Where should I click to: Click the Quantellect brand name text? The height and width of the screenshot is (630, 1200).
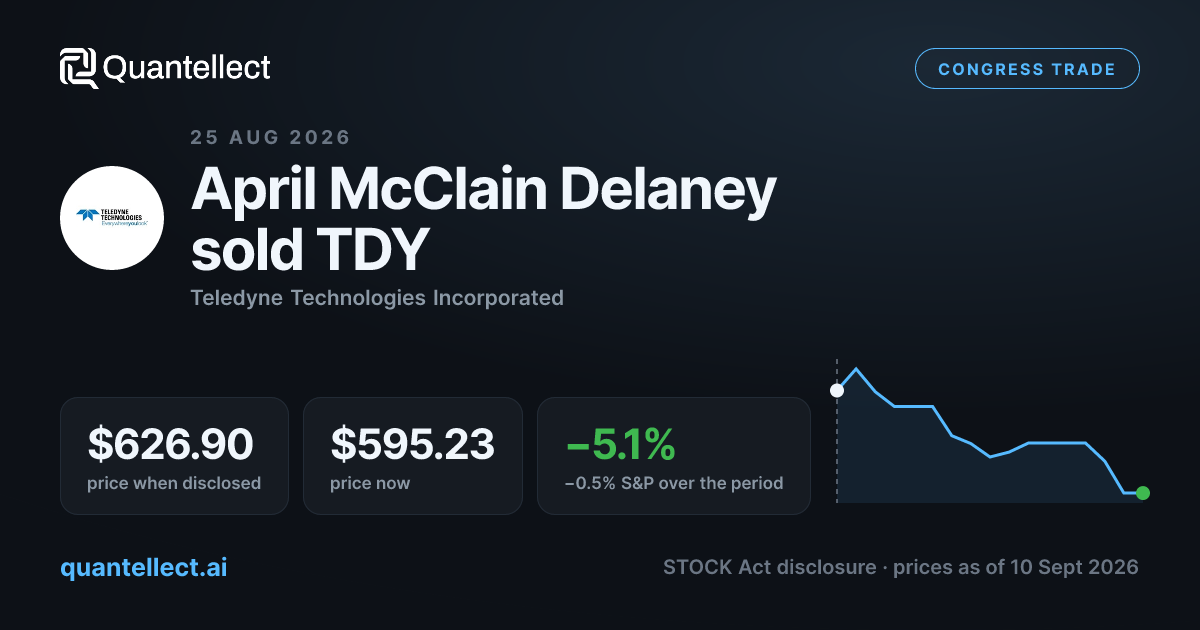pyautogui.click(x=187, y=68)
